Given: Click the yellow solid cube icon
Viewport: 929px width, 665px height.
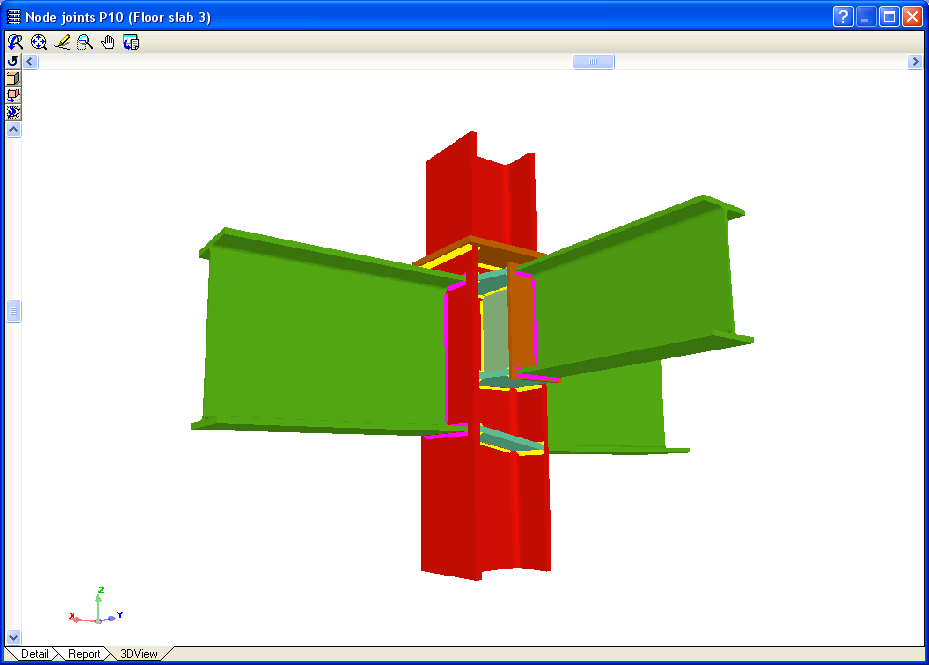Looking at the screenshot, I should tap(13, 78).
